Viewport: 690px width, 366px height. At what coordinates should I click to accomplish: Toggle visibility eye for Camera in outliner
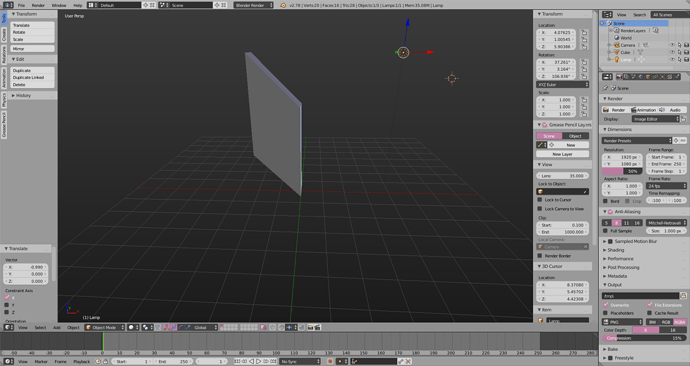tap(672, 45)
